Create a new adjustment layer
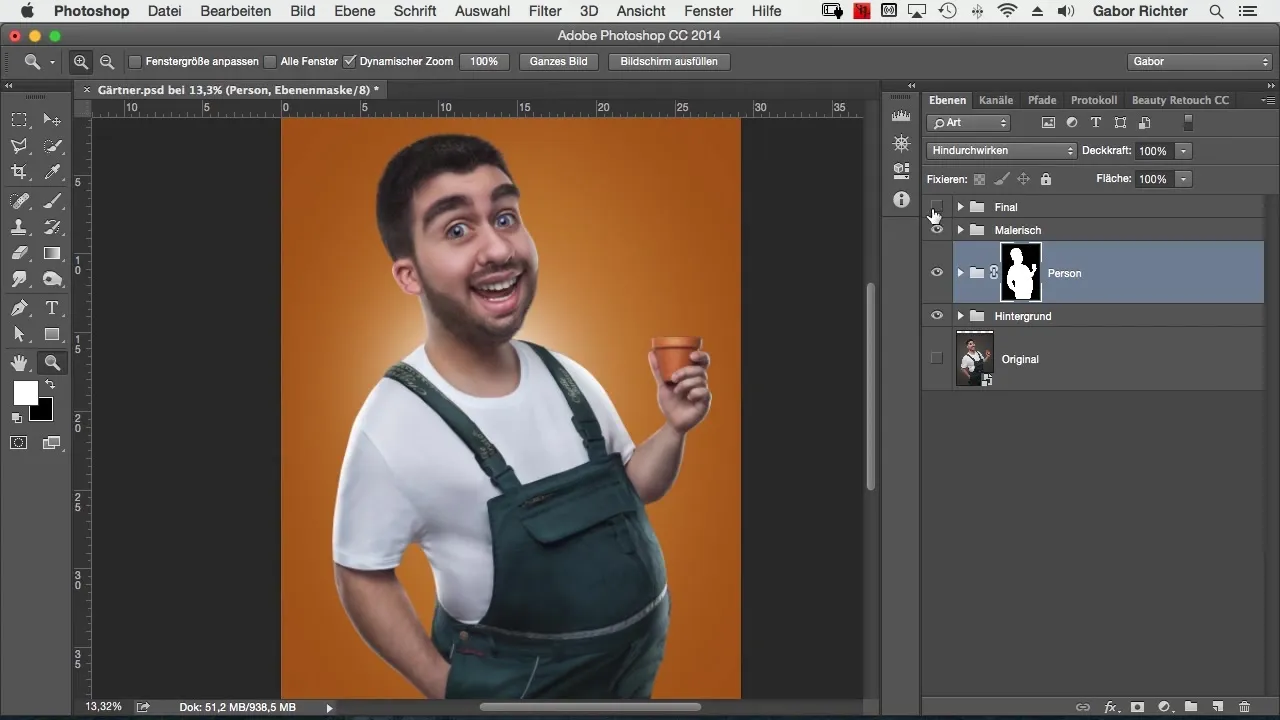The image size is (1280, 720). click(x=1164, y=707)
